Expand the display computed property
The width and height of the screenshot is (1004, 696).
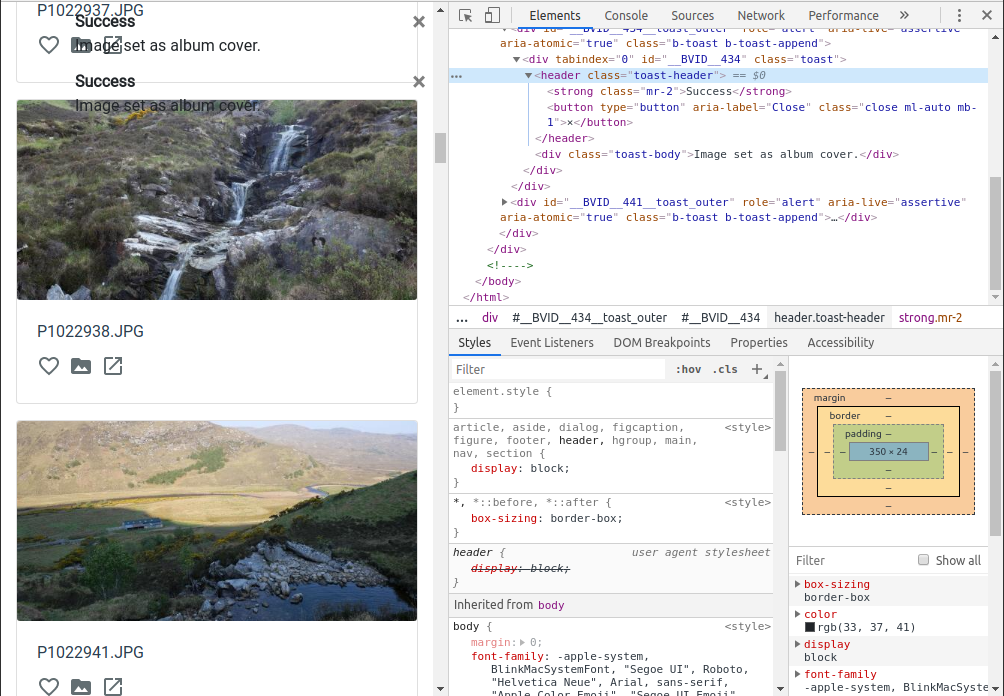(x=797, y=644)
